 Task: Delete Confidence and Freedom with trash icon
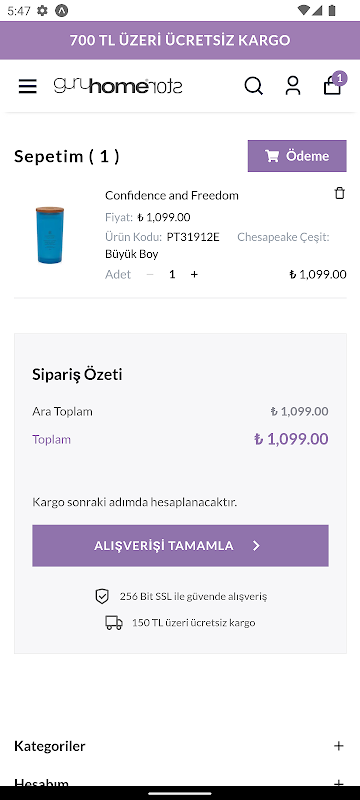click(x=340, y=193)
